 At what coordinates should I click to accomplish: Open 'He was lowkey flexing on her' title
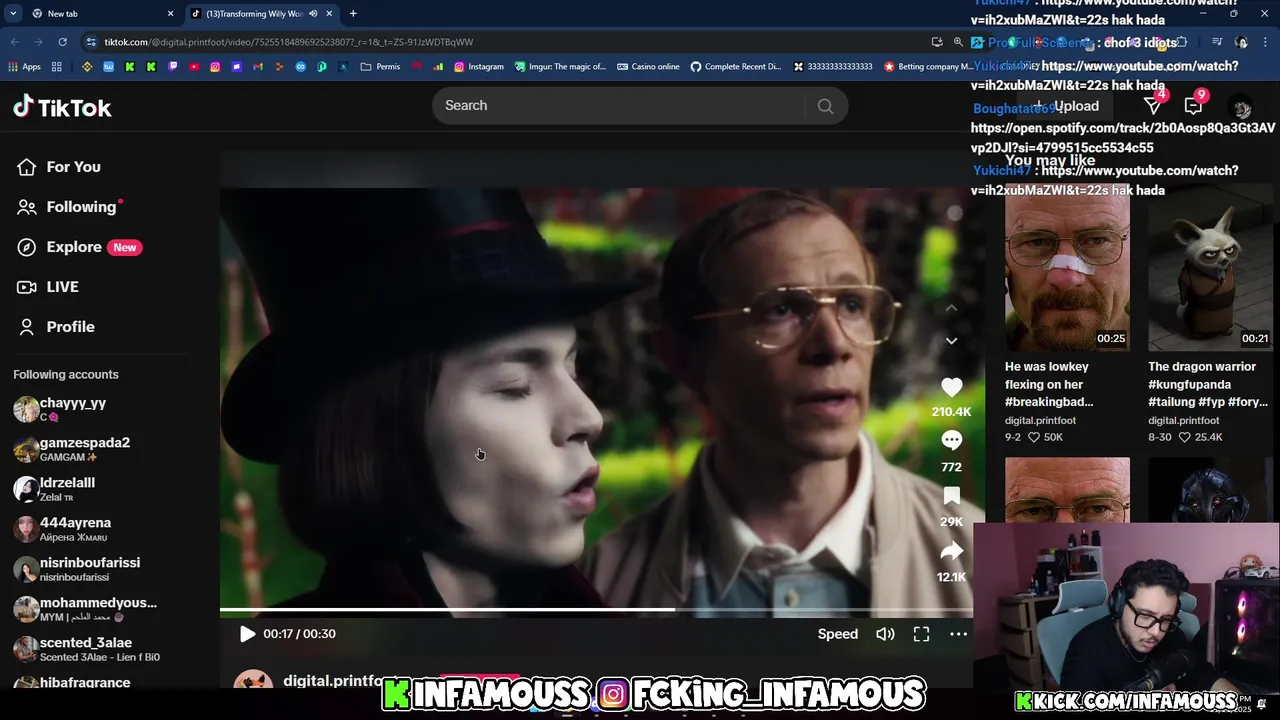click(1050, 384)
